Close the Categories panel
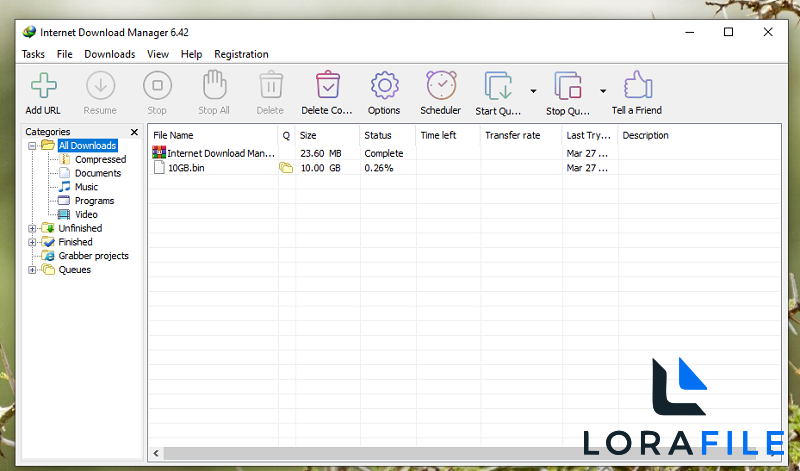The width and height of the screenshot is (800, 471). pos(134,132)
